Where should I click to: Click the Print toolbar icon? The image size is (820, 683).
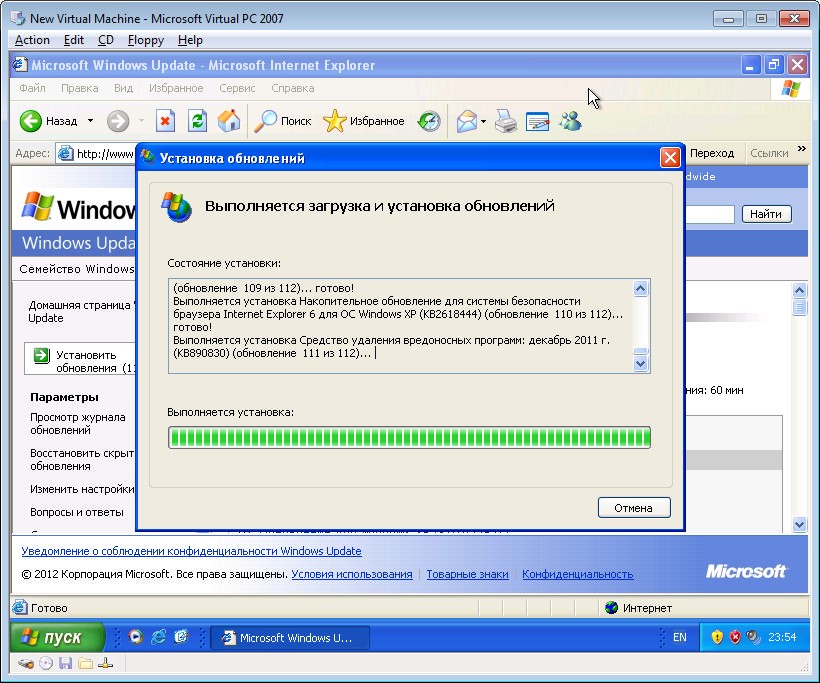507,121
